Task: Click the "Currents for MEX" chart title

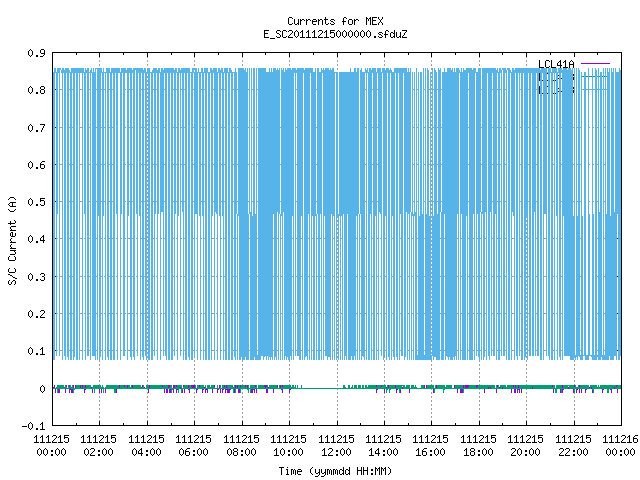Action: tap(335, 21)
